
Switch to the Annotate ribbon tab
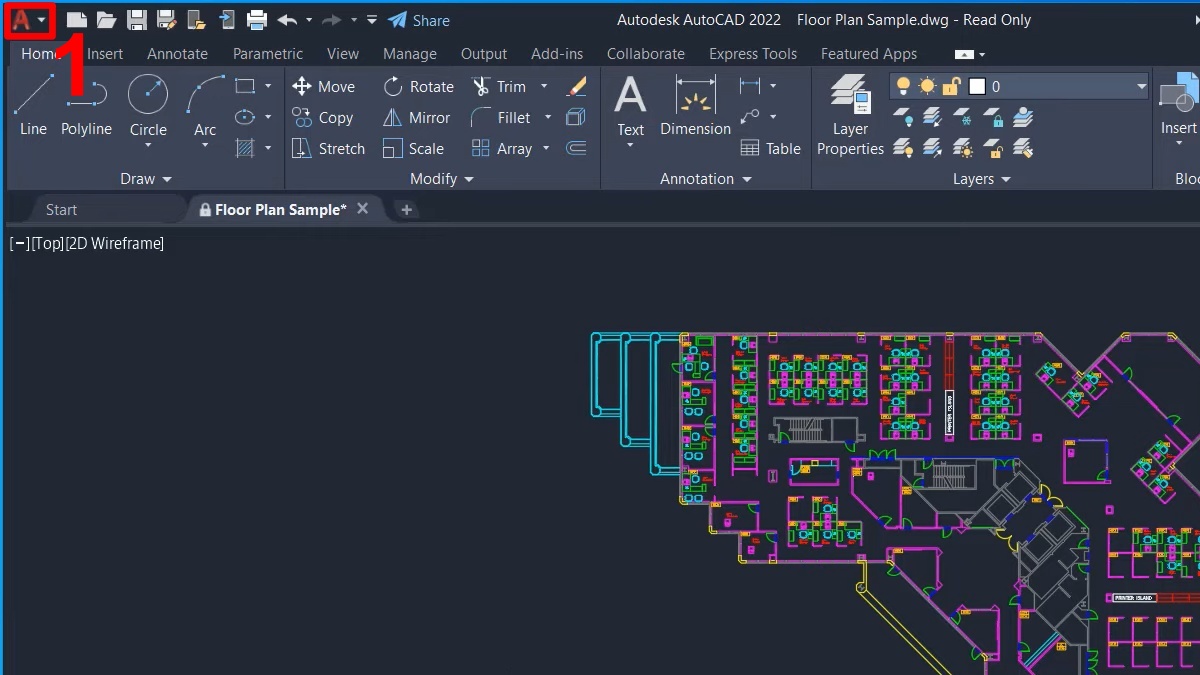coord(177,54)
